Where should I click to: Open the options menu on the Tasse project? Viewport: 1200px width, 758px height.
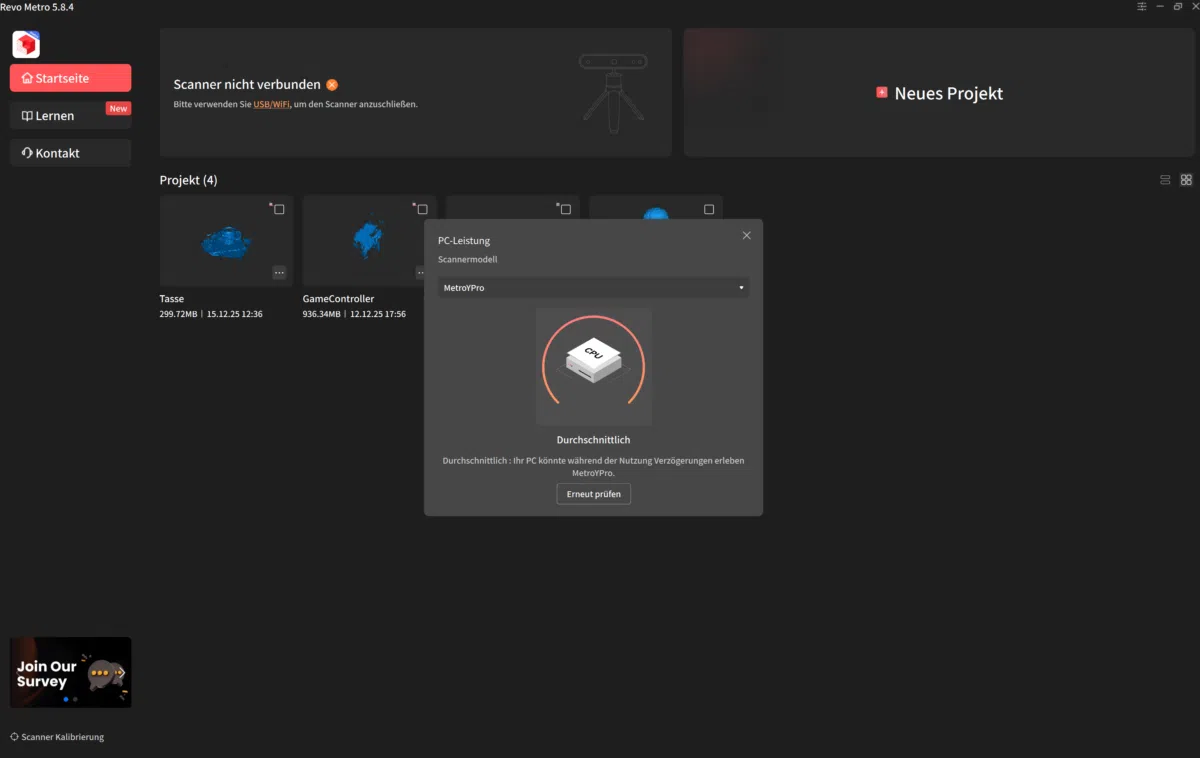click(279, 272)
